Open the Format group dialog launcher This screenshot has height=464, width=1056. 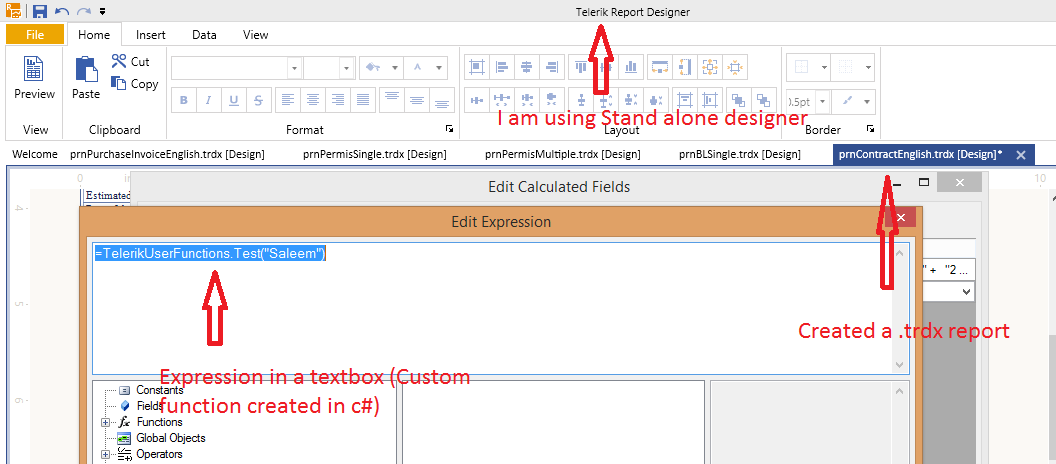click(x=450, y=129)
